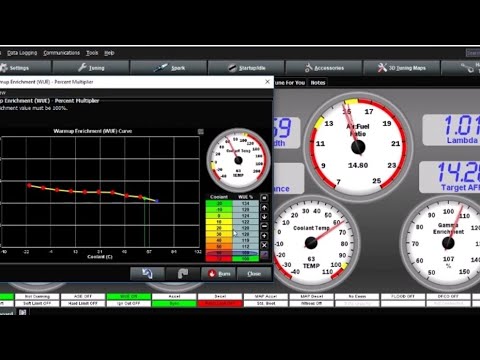This screenshot has width=480, height=360.
Task: Click the FLOOD OFF status indicator
Action: [x=403, y=296]
